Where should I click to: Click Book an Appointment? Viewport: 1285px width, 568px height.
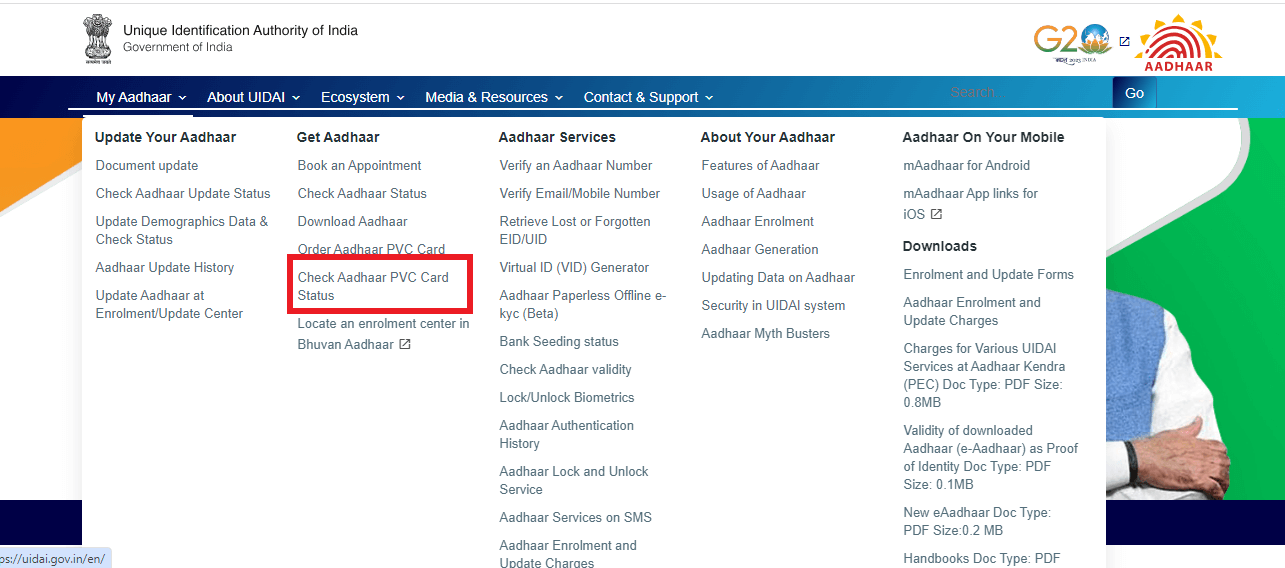(x=360, y=166)
